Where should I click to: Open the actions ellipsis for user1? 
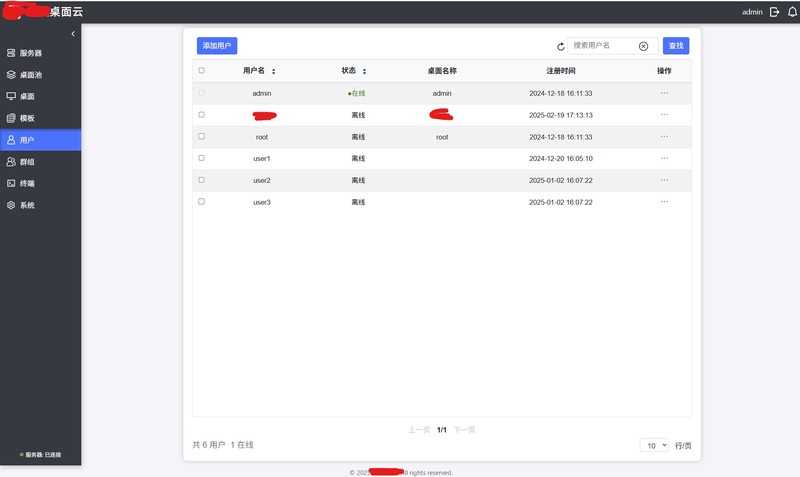click(x=664, y=158)
